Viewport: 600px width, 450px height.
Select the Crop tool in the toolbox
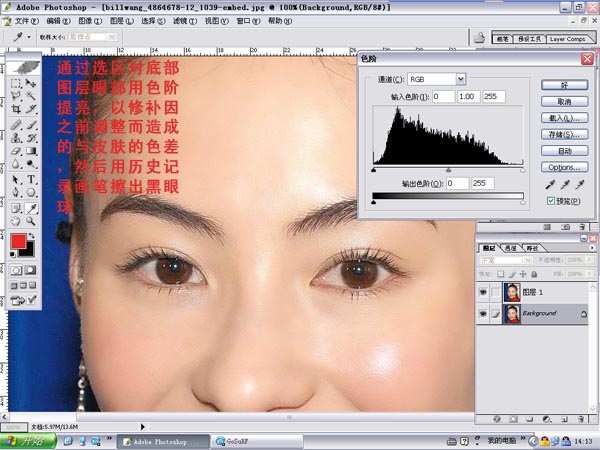[x=16, y=111]
